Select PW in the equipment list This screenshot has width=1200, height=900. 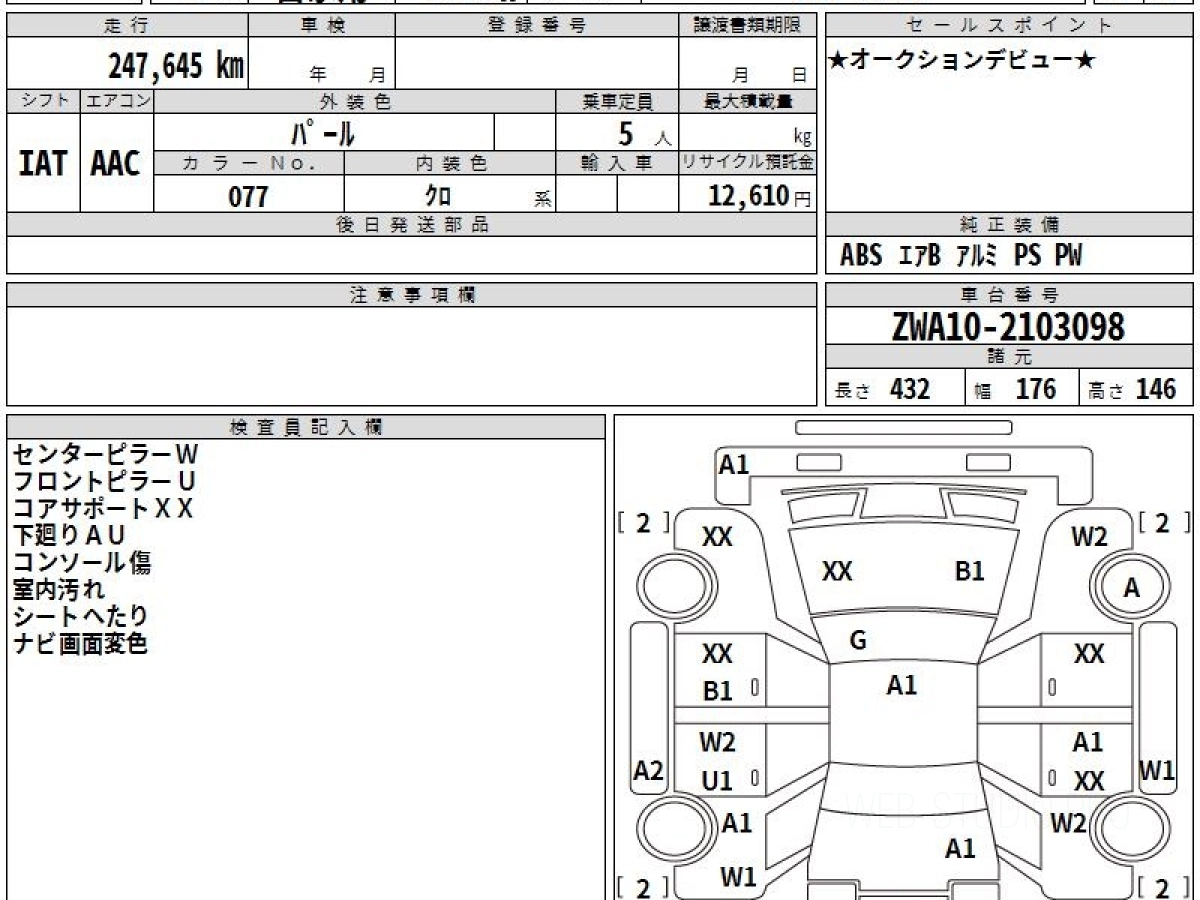(1068, 256)
